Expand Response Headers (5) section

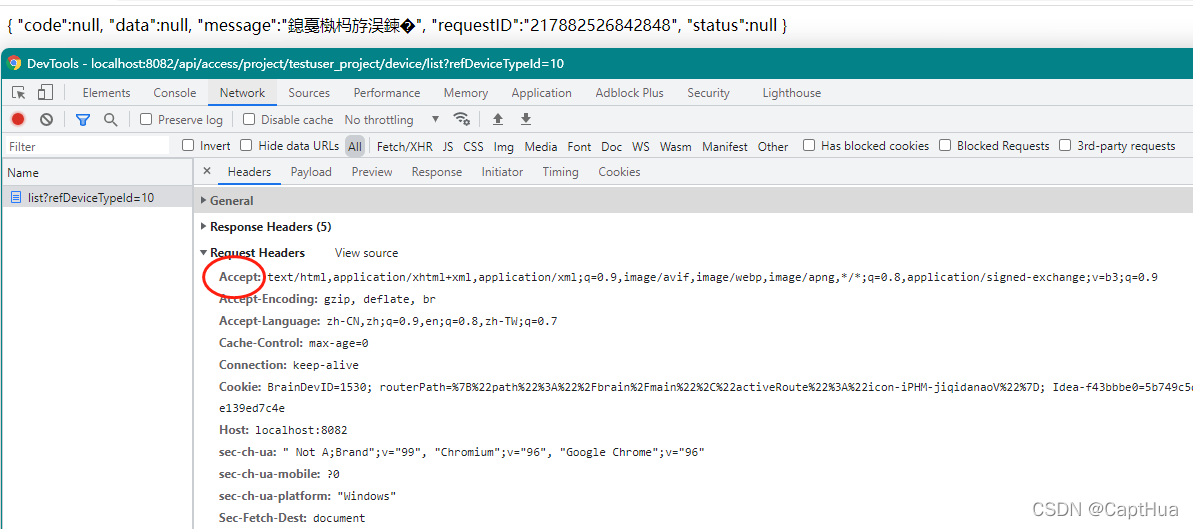tap(203, 227)
